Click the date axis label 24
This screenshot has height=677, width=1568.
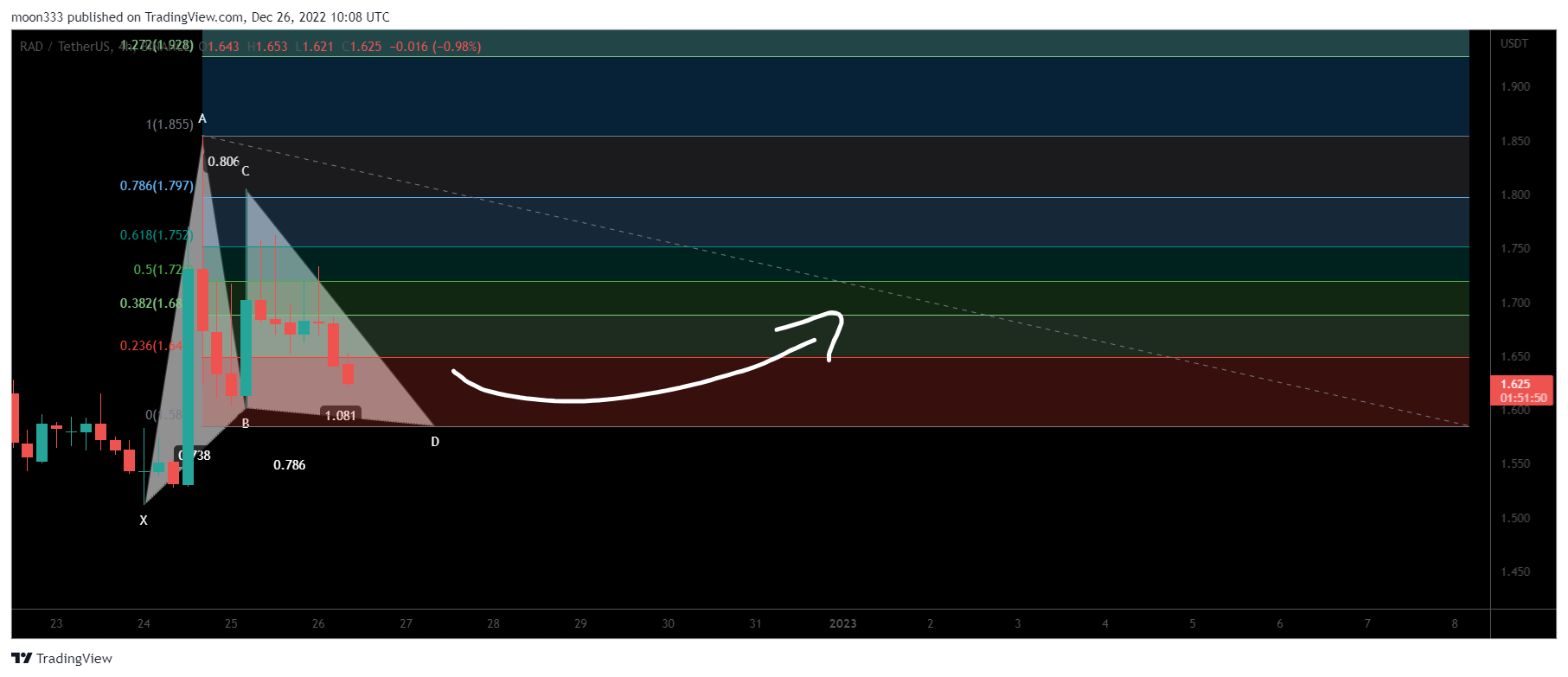point(144,623)
